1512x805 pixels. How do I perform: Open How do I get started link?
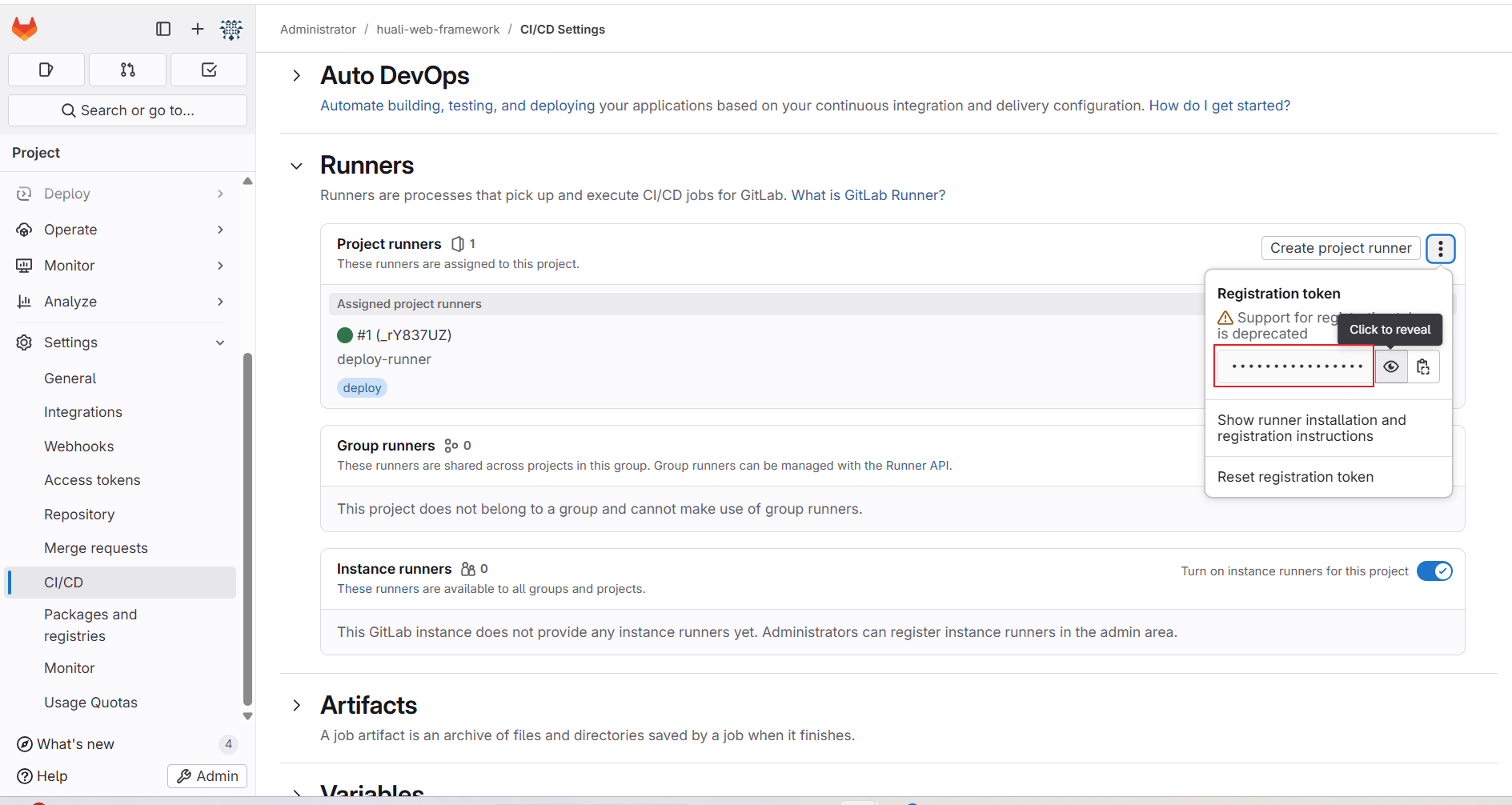[x=1220, y=106]
